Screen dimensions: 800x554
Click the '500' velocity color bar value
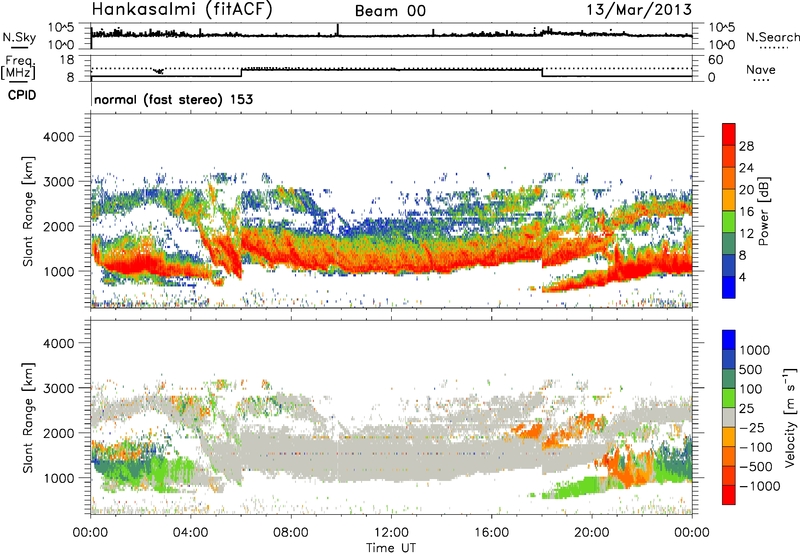pyautogui.click(x=751, y=369)
